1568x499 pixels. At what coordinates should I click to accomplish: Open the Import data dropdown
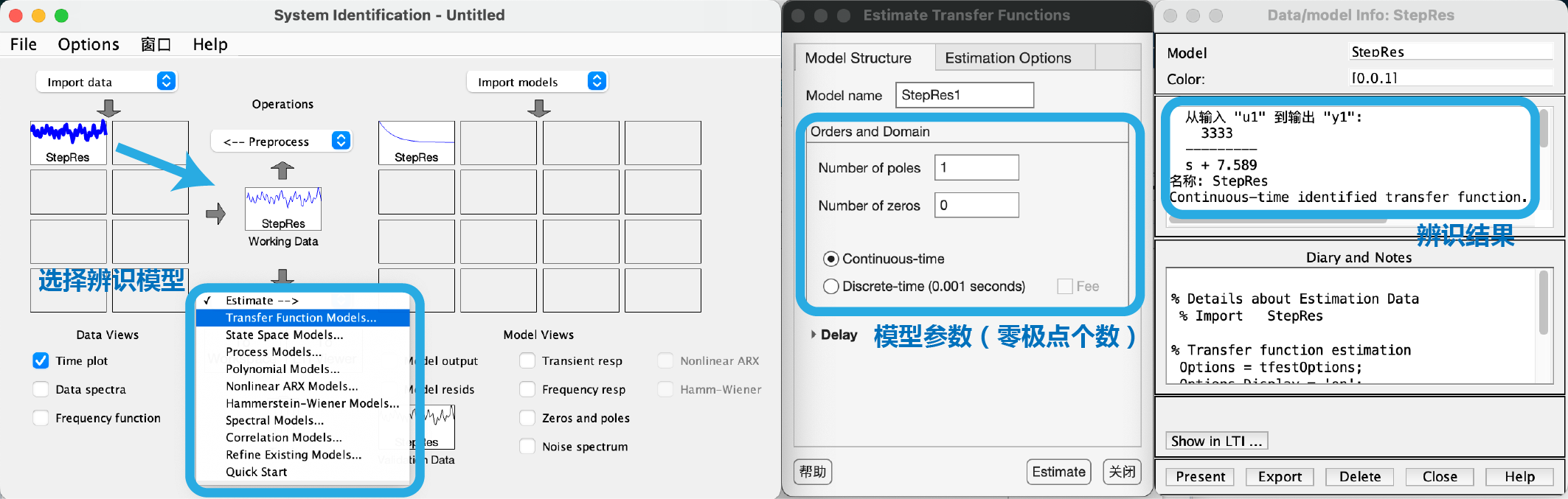click(x=107, y=81)
